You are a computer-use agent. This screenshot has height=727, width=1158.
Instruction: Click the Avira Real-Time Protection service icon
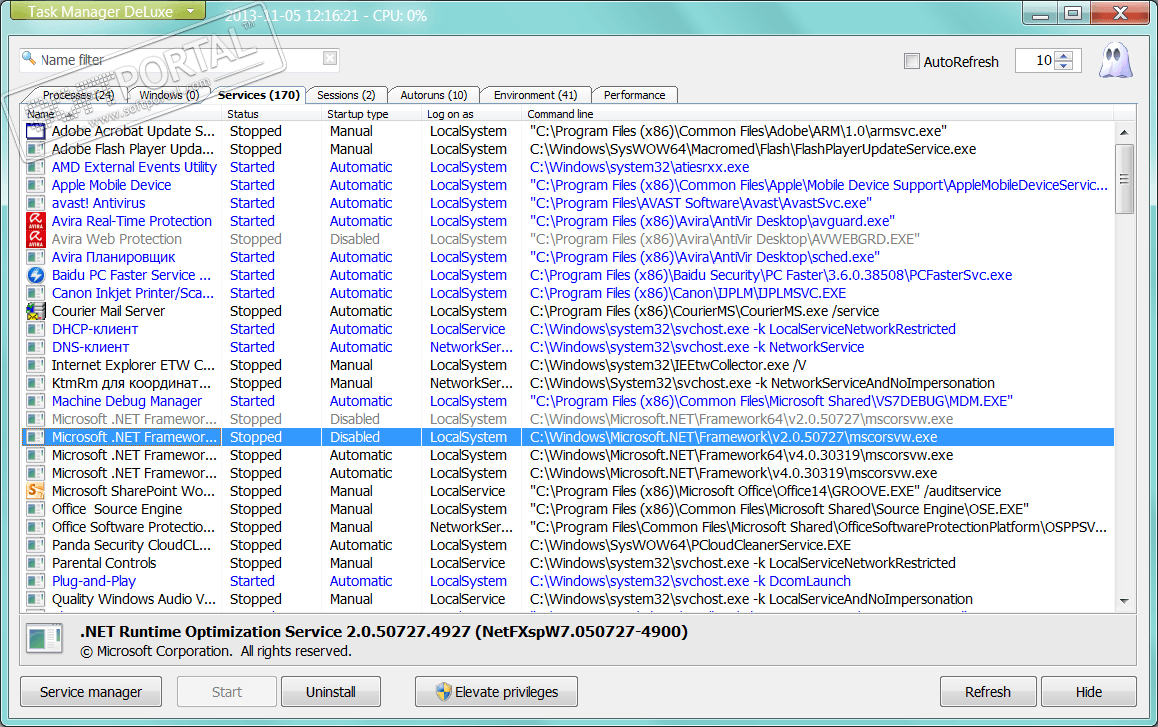[x=35, y=221]
